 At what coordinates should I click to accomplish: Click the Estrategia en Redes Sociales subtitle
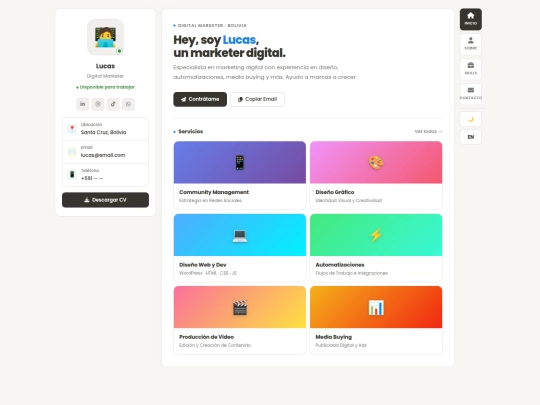tap(210, 200)
